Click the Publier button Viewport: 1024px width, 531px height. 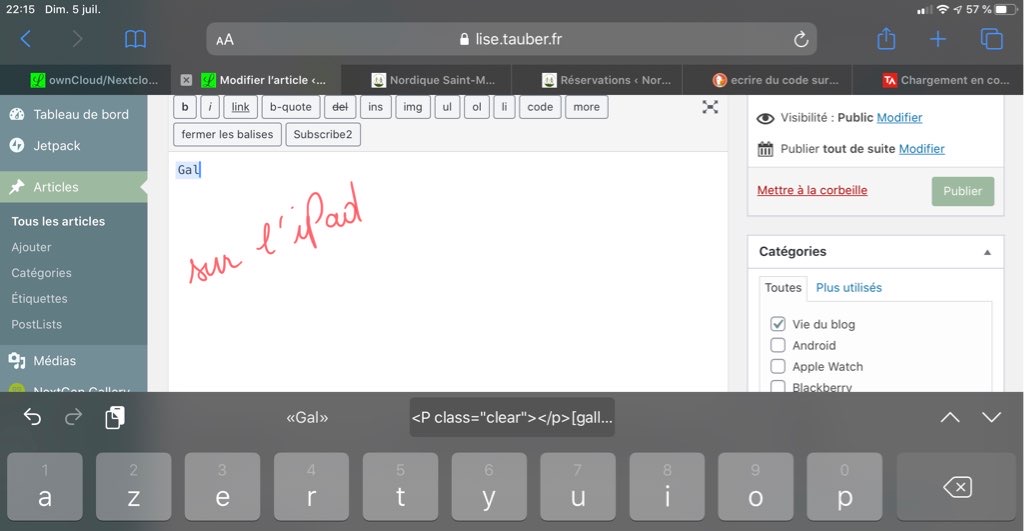coord(962,191)
